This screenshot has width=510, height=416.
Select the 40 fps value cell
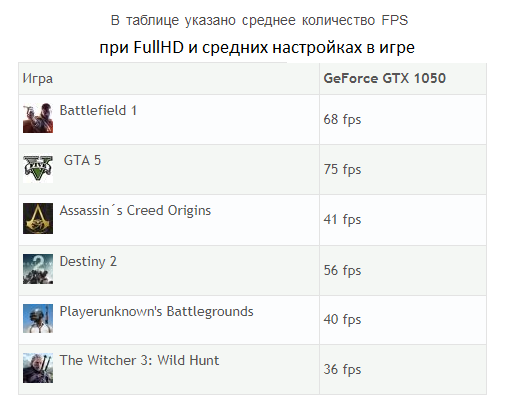pyautogui.click(x=403, y=320)
